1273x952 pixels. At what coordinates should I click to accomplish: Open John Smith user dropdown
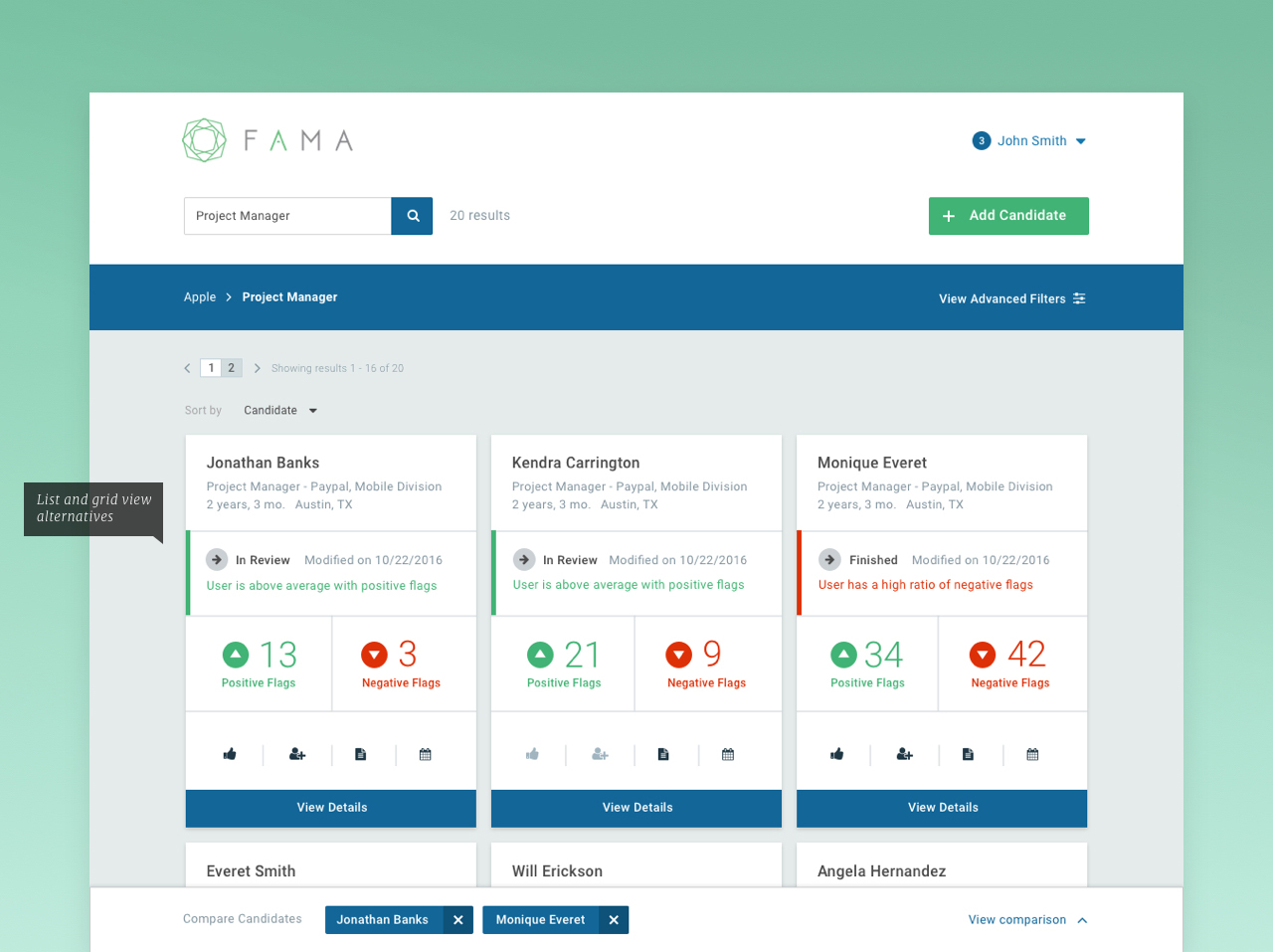(1030, 141)
